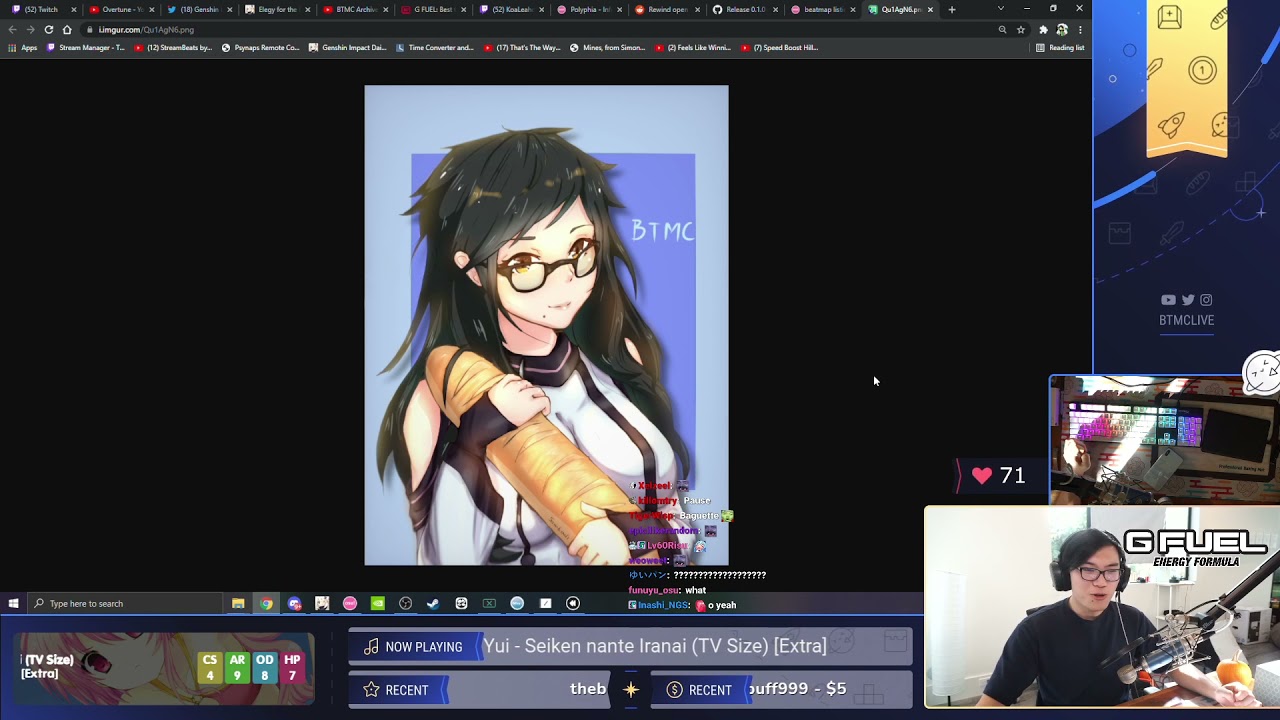Click the NOW PLAYING label
The width and height of the screenshot is (1280, 720).
(424, 647)
